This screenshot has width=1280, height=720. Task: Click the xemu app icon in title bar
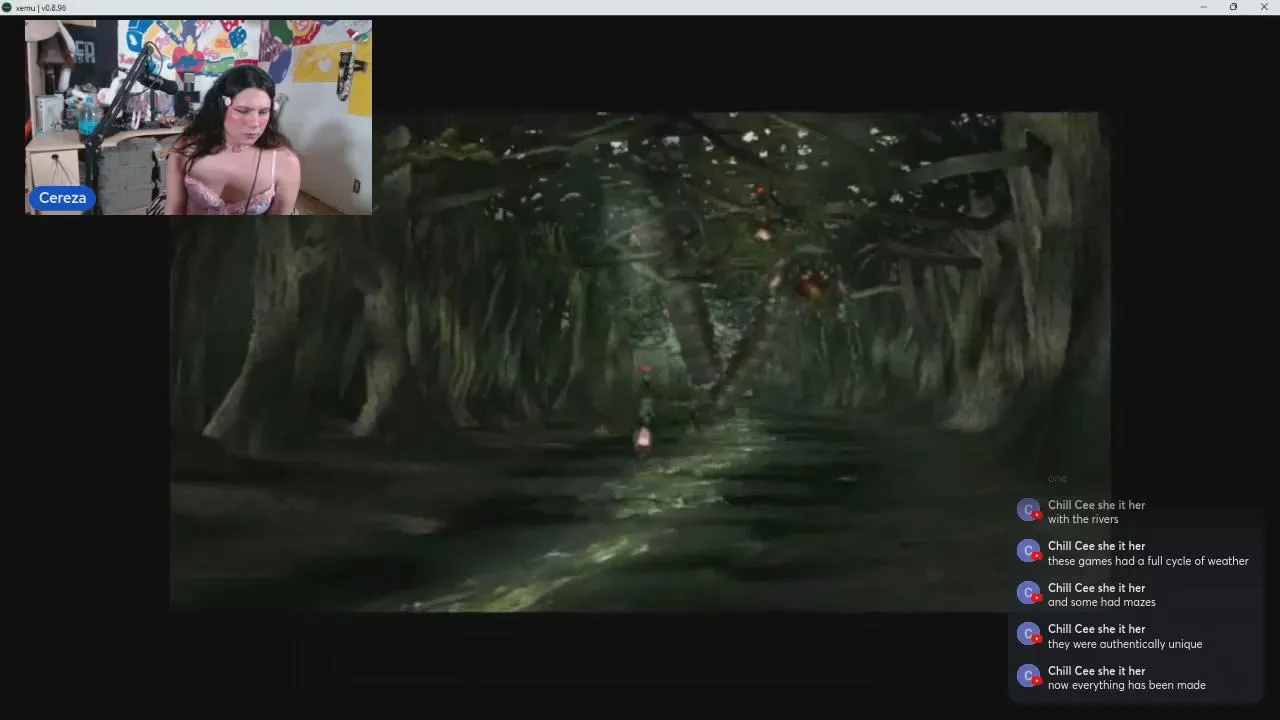pyautogui.click(x=7, y=7)
